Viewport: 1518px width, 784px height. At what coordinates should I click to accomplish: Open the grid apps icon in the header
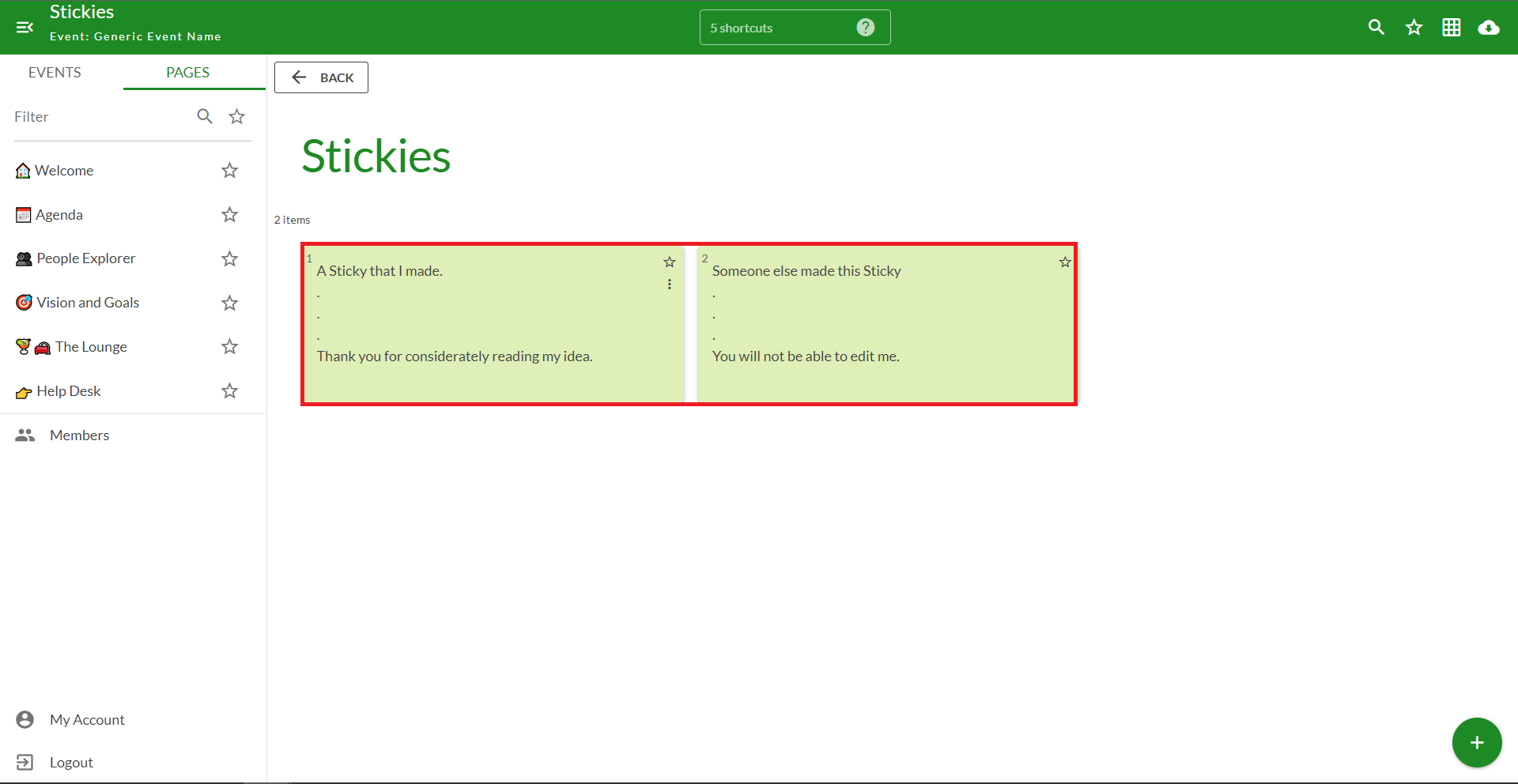click(x=1451, y=28)
